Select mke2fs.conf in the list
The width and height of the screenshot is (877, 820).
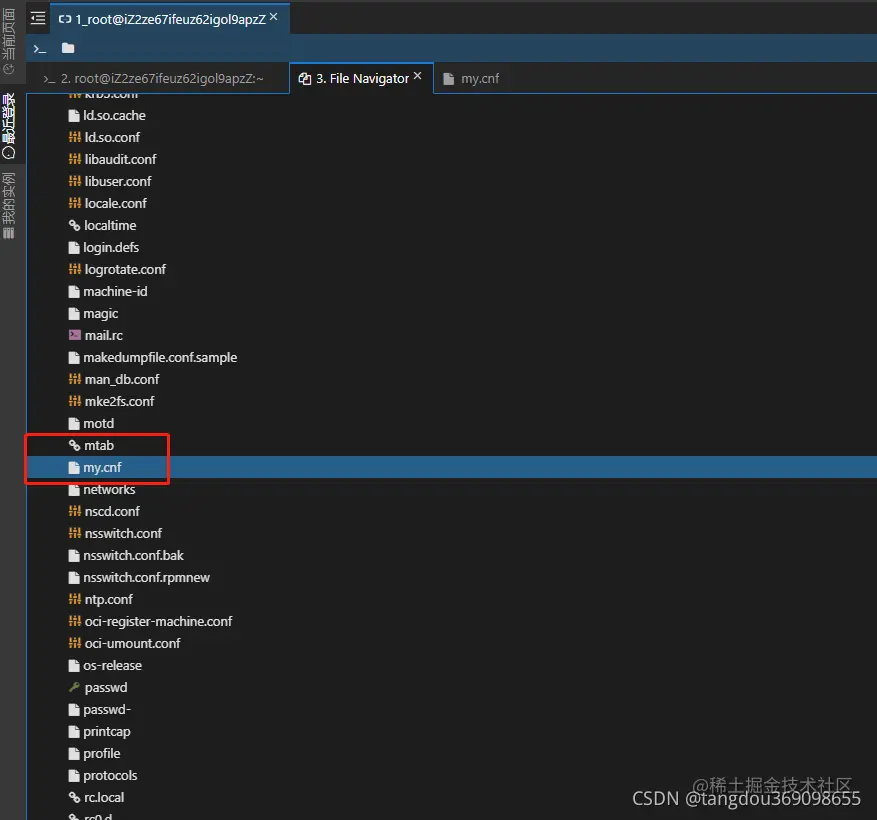pos(119,402)
